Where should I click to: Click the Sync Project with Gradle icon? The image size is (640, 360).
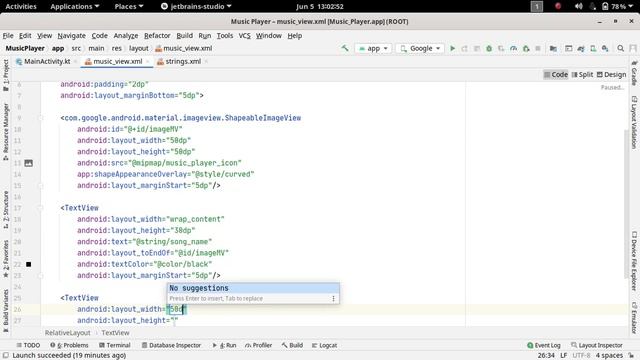pyautogui.click(x=581, y=48)
